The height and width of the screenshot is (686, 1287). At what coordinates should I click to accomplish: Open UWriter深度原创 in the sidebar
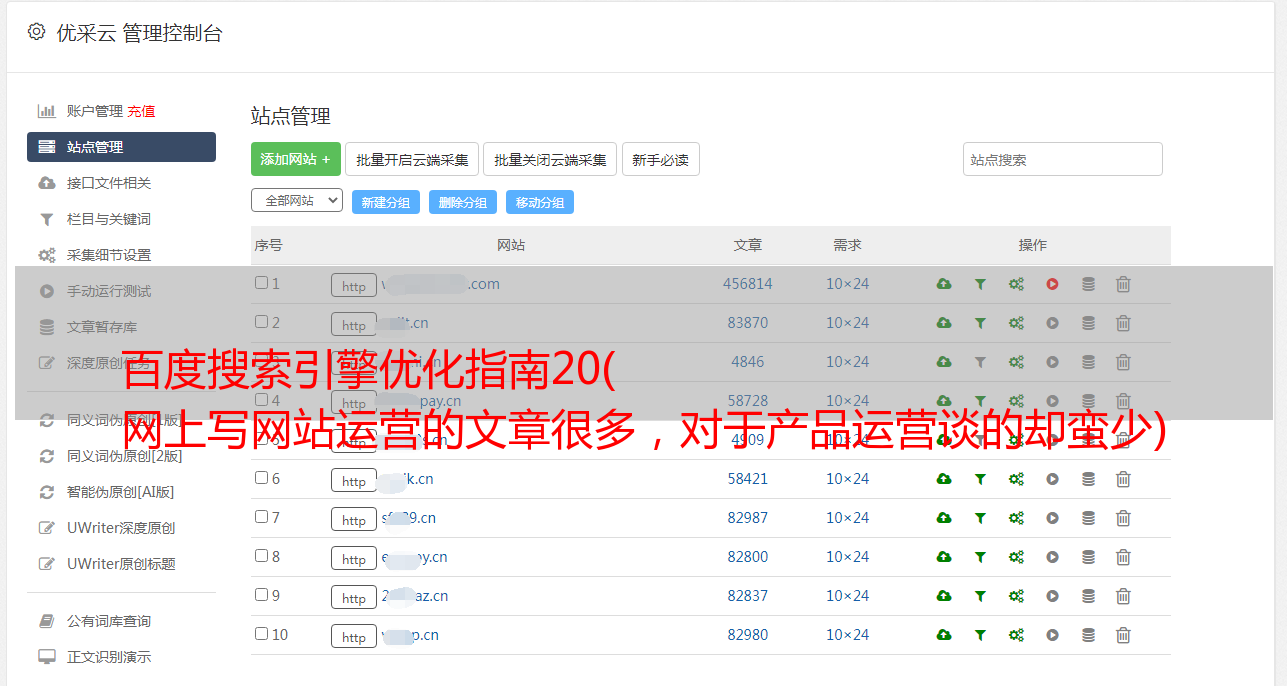coord(121,528)
